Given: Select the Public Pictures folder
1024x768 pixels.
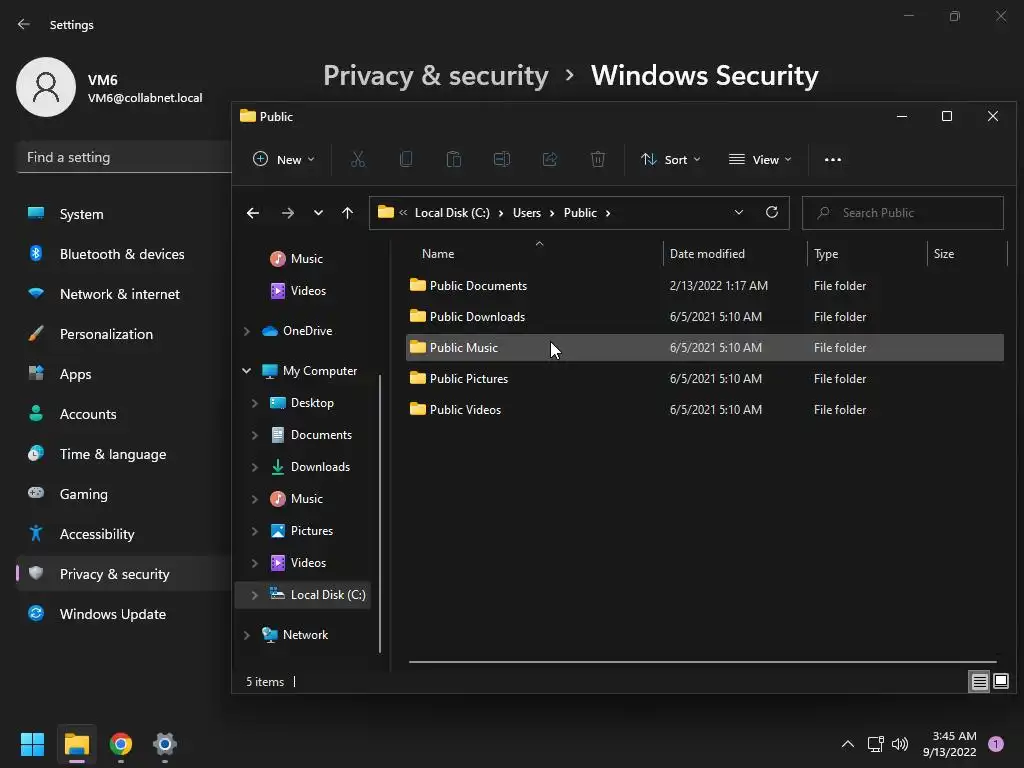Looking at the screenshot, I should pos(705,379).
